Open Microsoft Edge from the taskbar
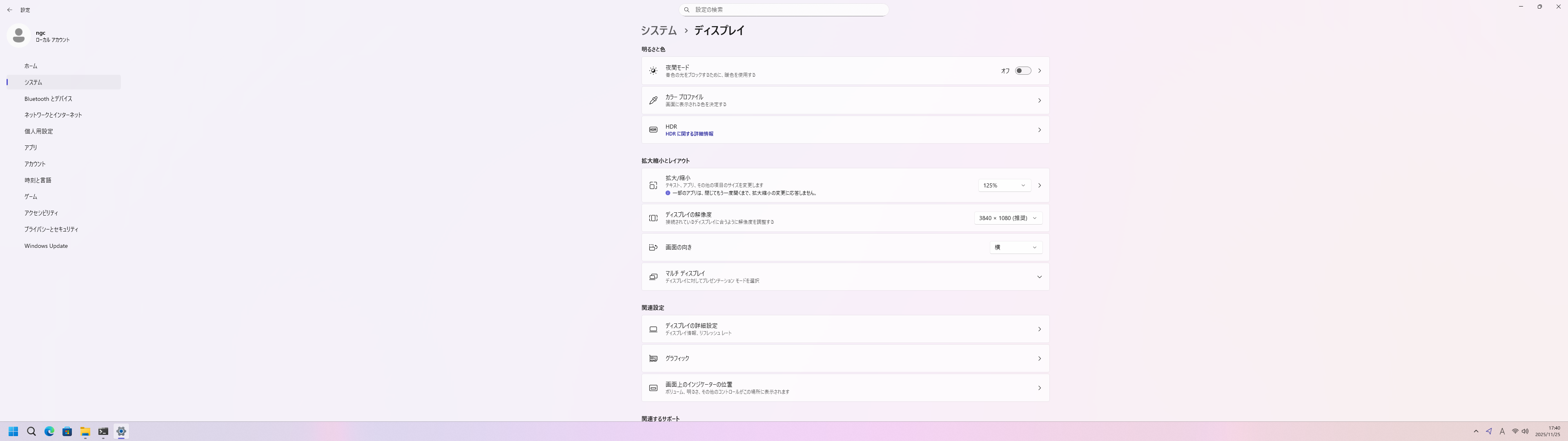The width and height of the screenshot is (1568, 441). pyautogui.click(x=49, y=431)
